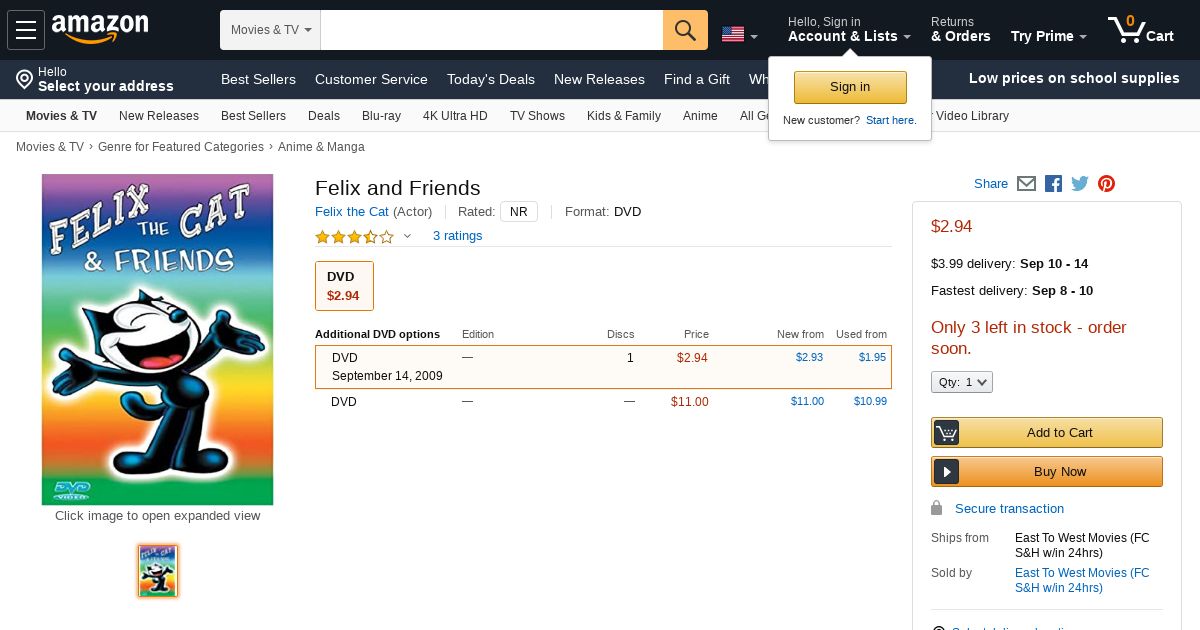Click the Add to Cart button
Screen dimensions: 1200x630
[x=1047, y=433]
